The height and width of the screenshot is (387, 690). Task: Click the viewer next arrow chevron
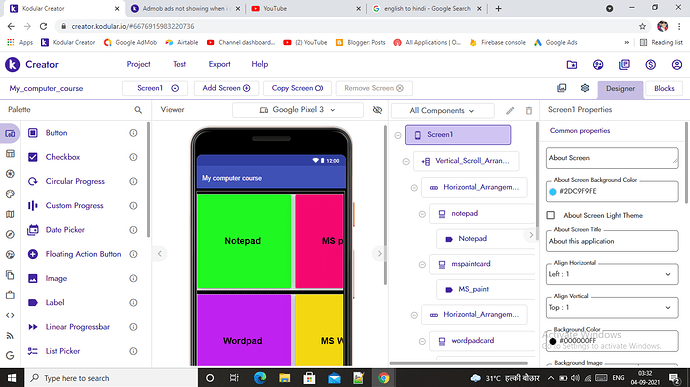coord(379,254)
